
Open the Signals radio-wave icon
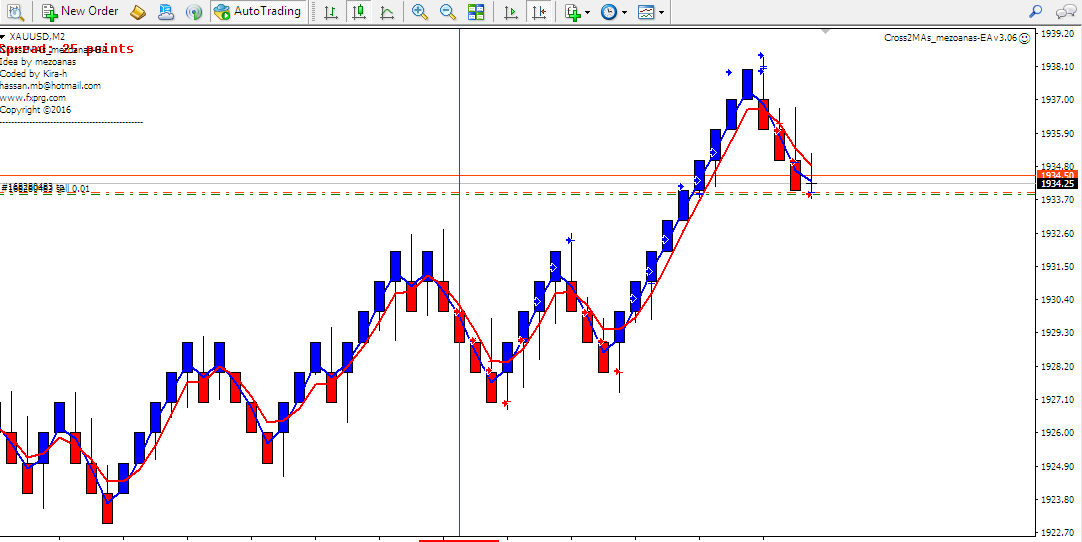click(195, 12)
